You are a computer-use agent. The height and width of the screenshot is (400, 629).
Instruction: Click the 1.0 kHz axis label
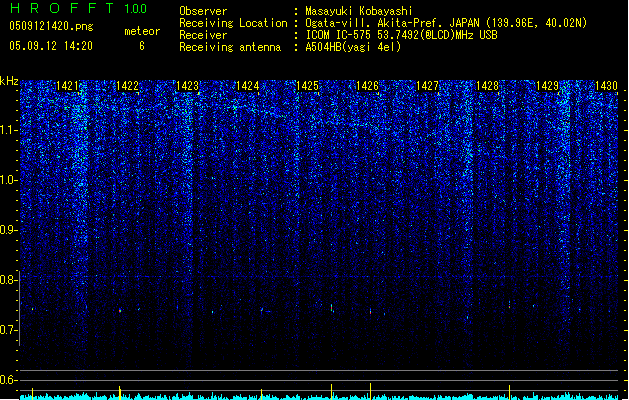pyautogui.click(x=8, y=180)
